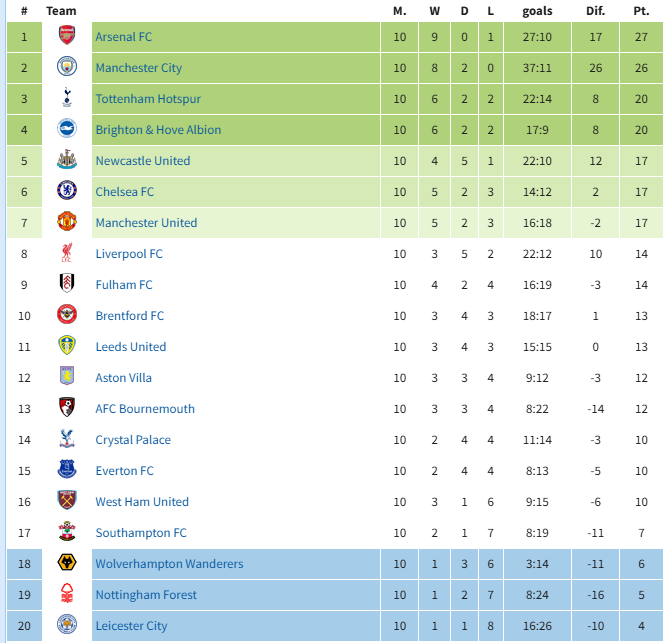Go to the Fulham FC team page

pos(124,285)
